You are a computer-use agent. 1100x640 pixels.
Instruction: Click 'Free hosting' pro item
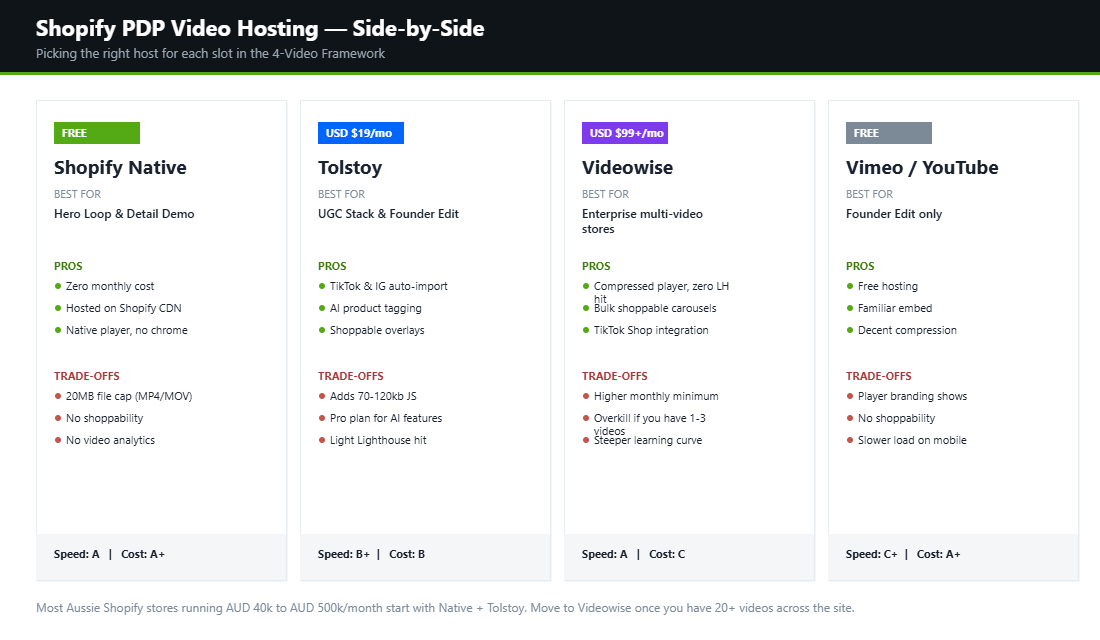pos(887,286)
